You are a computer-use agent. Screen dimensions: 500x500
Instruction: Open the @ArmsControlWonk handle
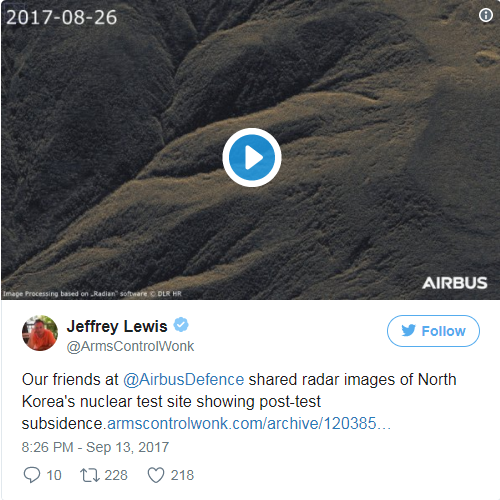[130, 346]
